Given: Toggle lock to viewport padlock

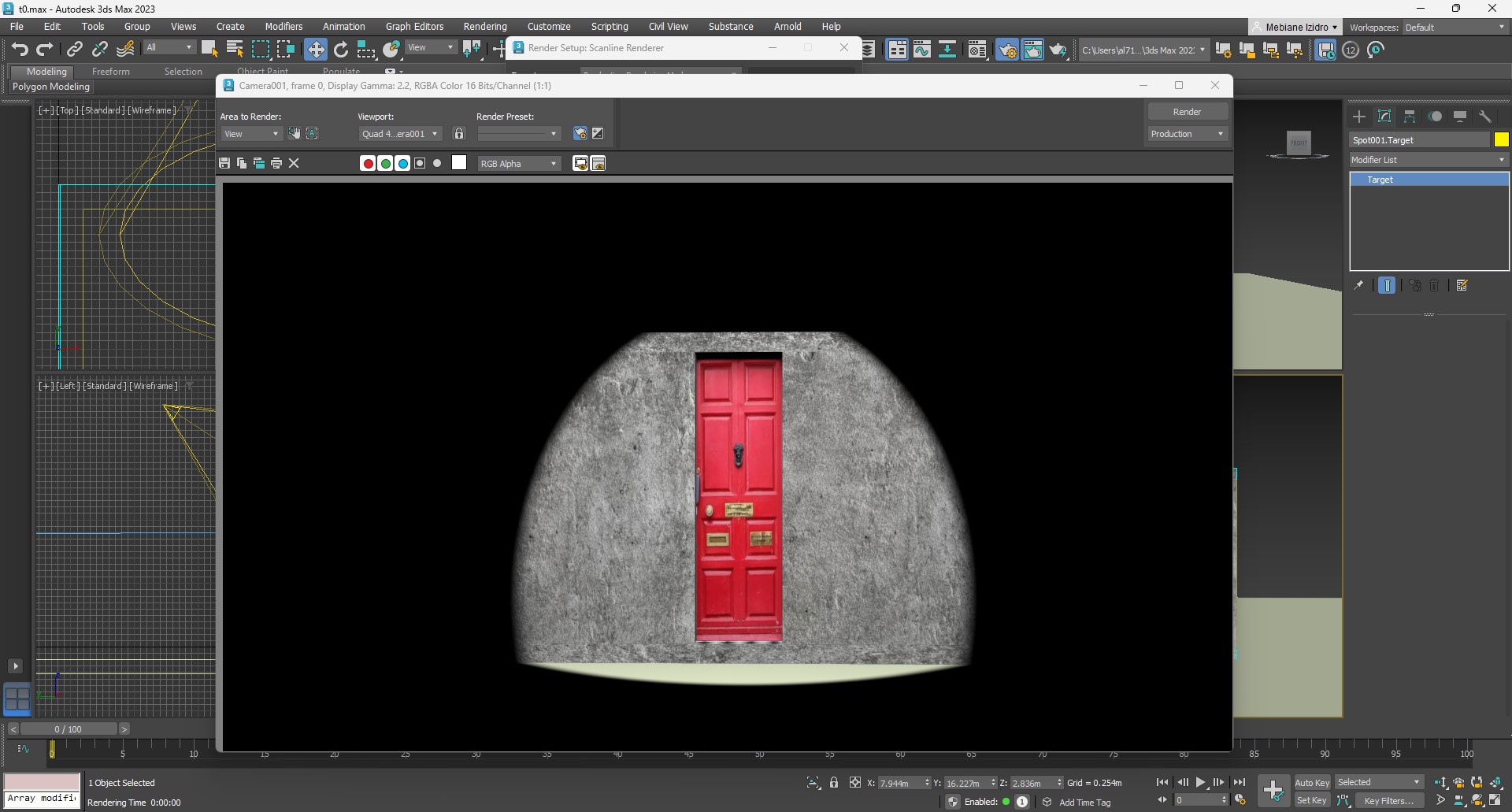Looking at the screenshot, I should [x=459, y=134].
